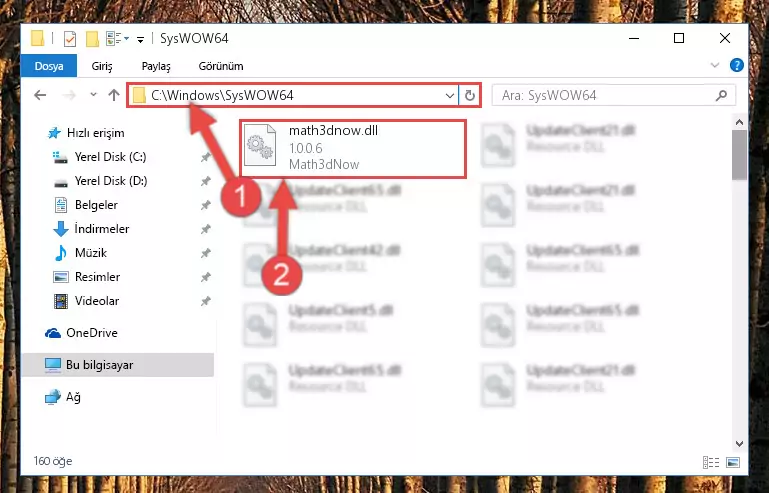769x493 pixels.
Task: Click pin icon next to İndirmeler
Action: [x=205, y=229]
